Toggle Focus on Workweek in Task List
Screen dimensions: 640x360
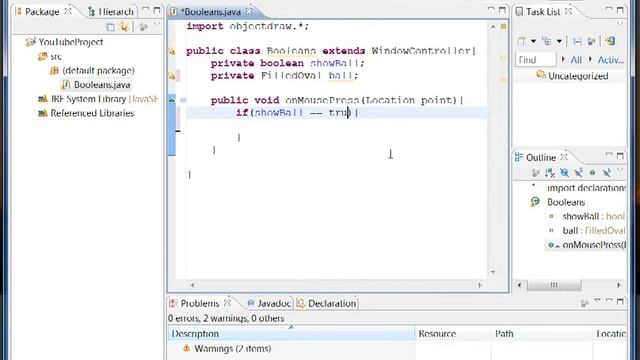coord(591,41)
